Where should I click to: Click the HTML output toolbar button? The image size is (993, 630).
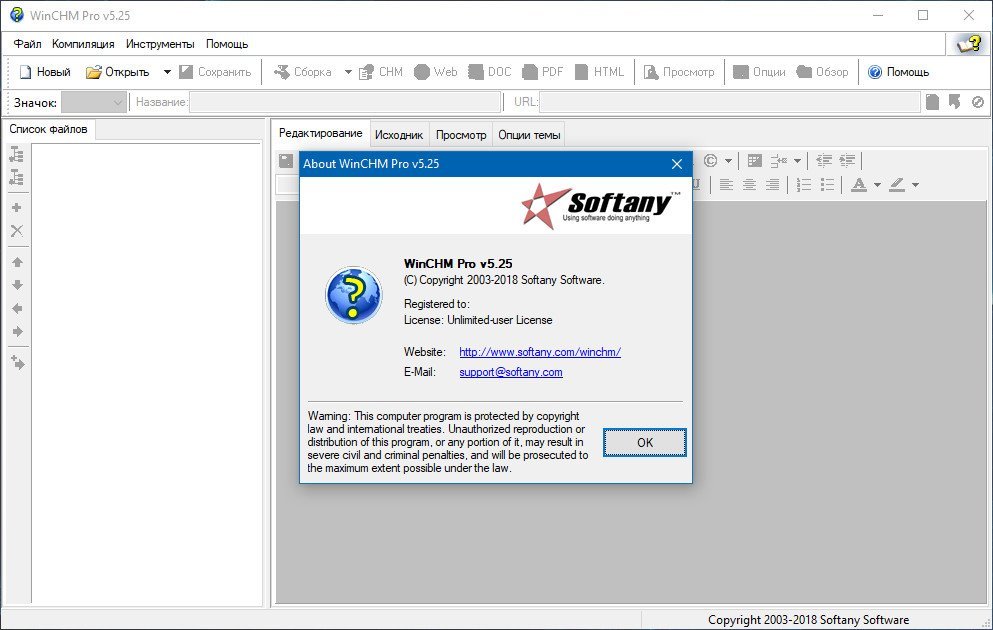coord(599,72)
